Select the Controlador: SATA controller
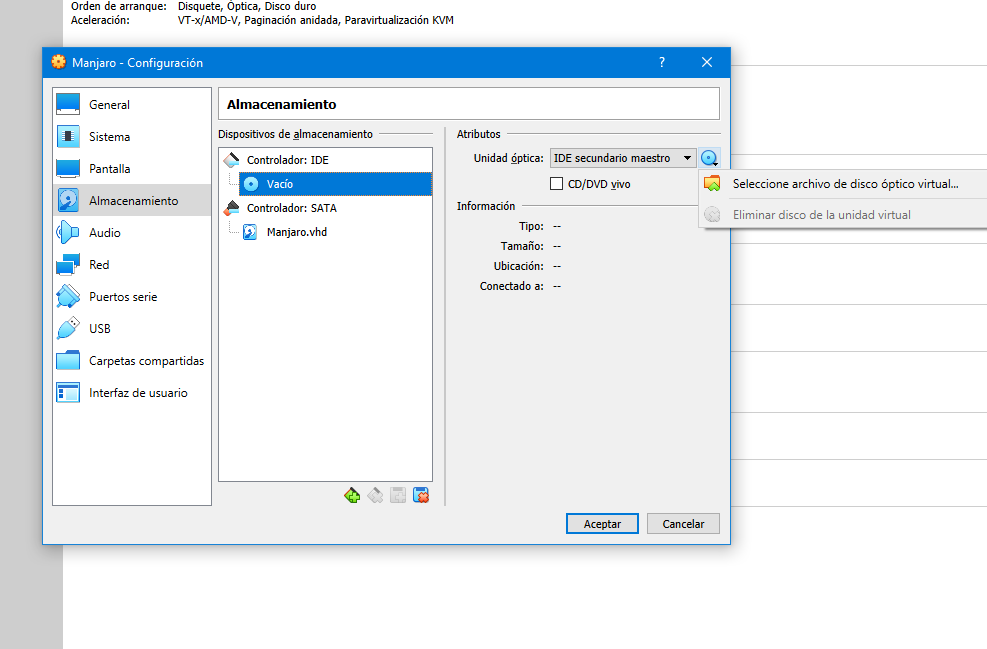Viewport: 987px width, 649px height. point(325,208)
